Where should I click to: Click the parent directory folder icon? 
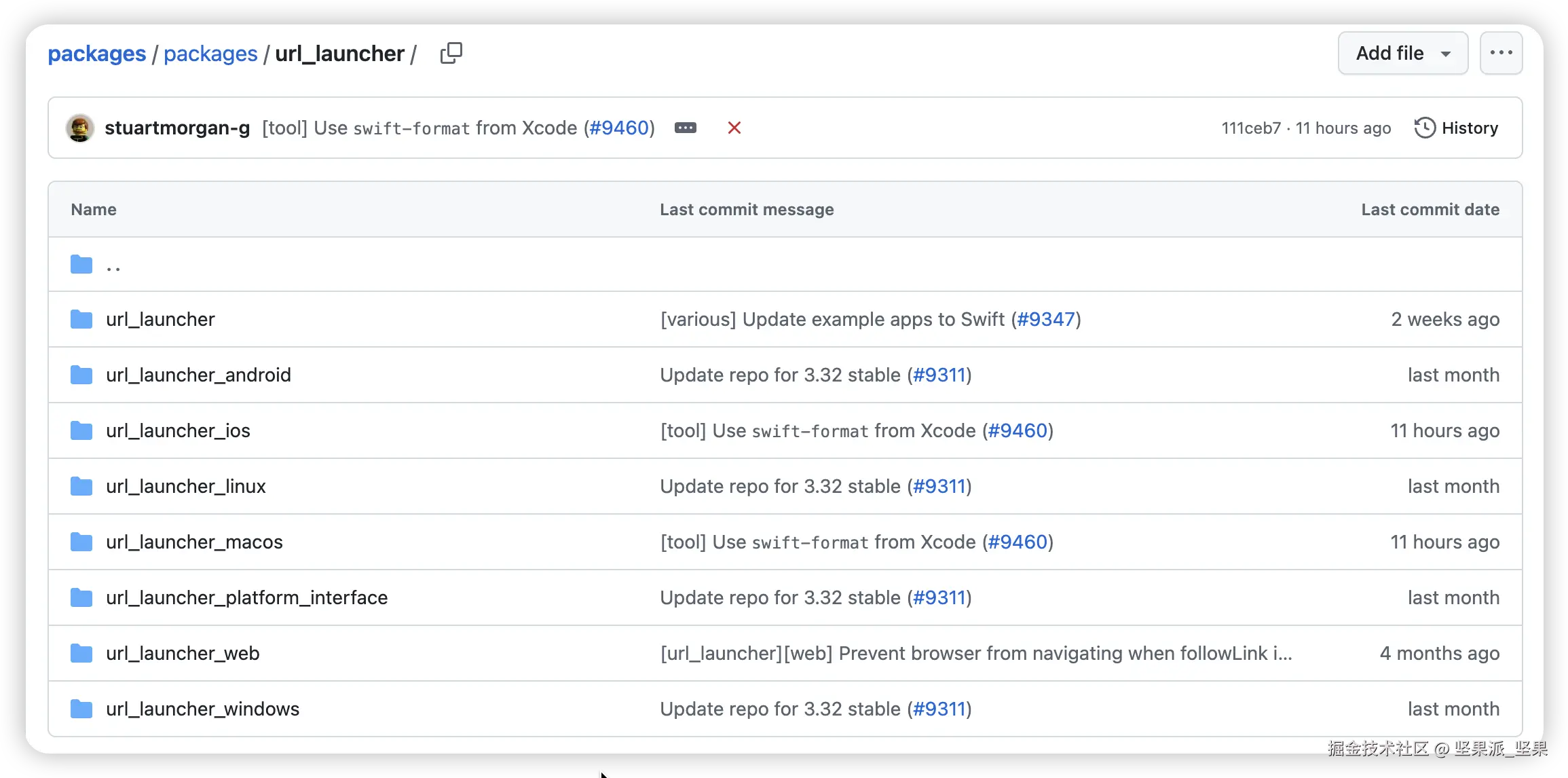pos(81,264)
